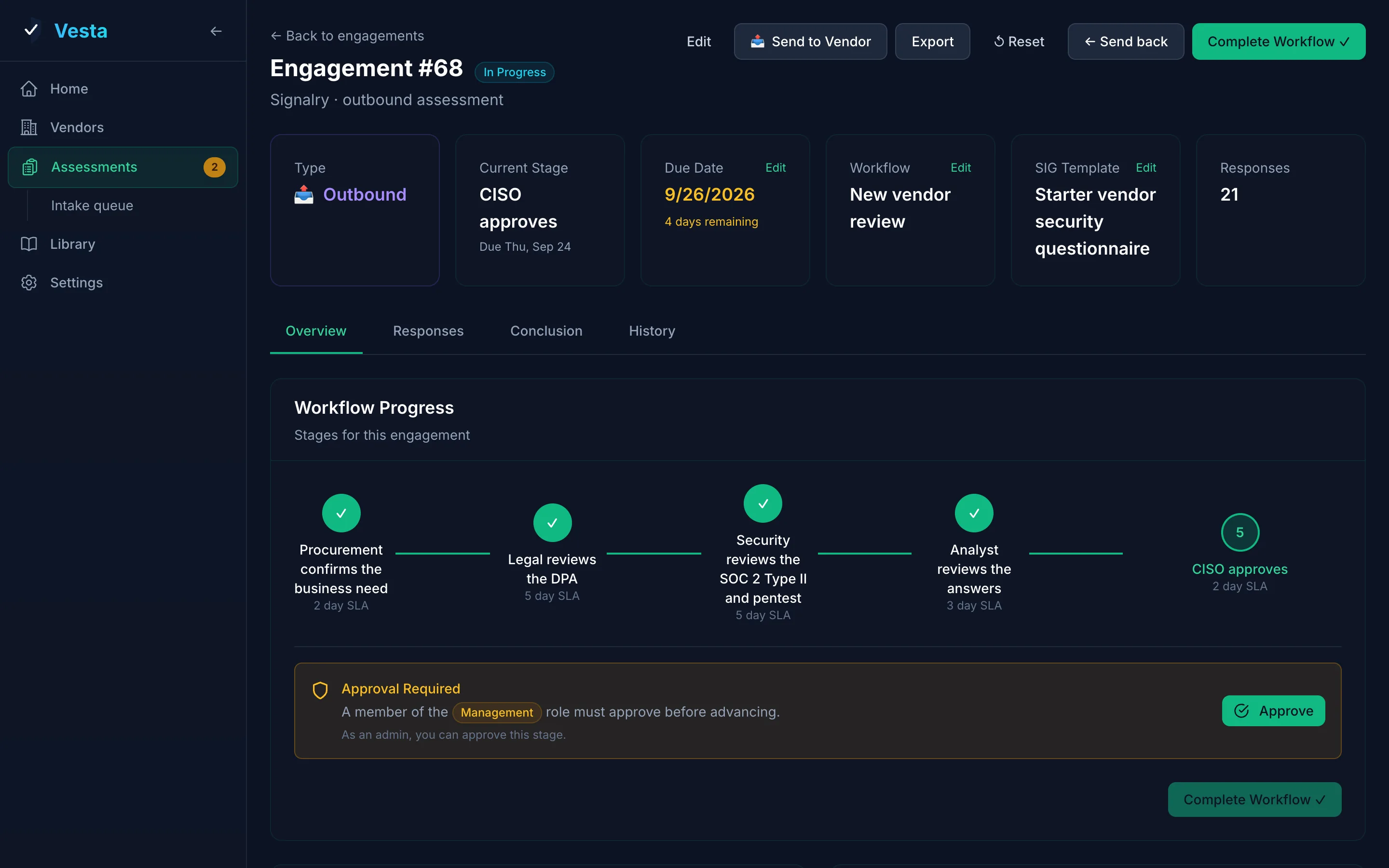Click the Settings gear icon
Screen dimensions: 1389x868
pos(29,283)
